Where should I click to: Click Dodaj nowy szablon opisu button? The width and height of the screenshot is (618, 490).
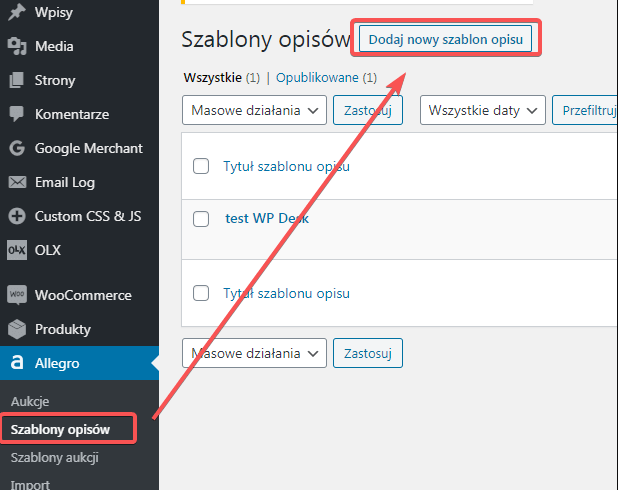(x=446, y=40)
